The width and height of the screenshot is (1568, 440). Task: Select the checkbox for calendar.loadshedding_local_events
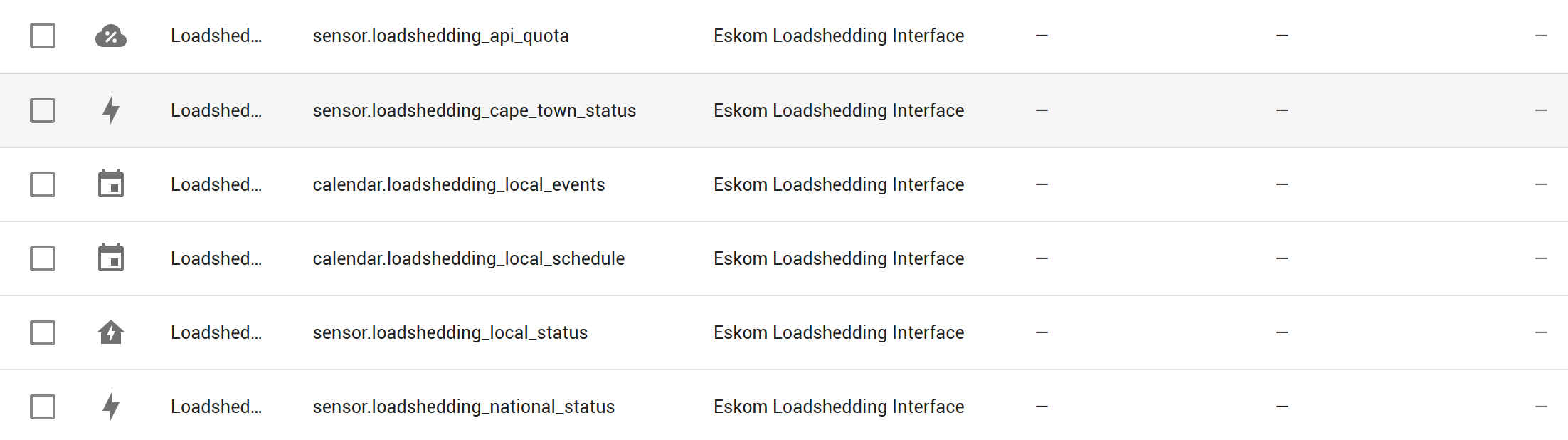click(x=42, y=184)
